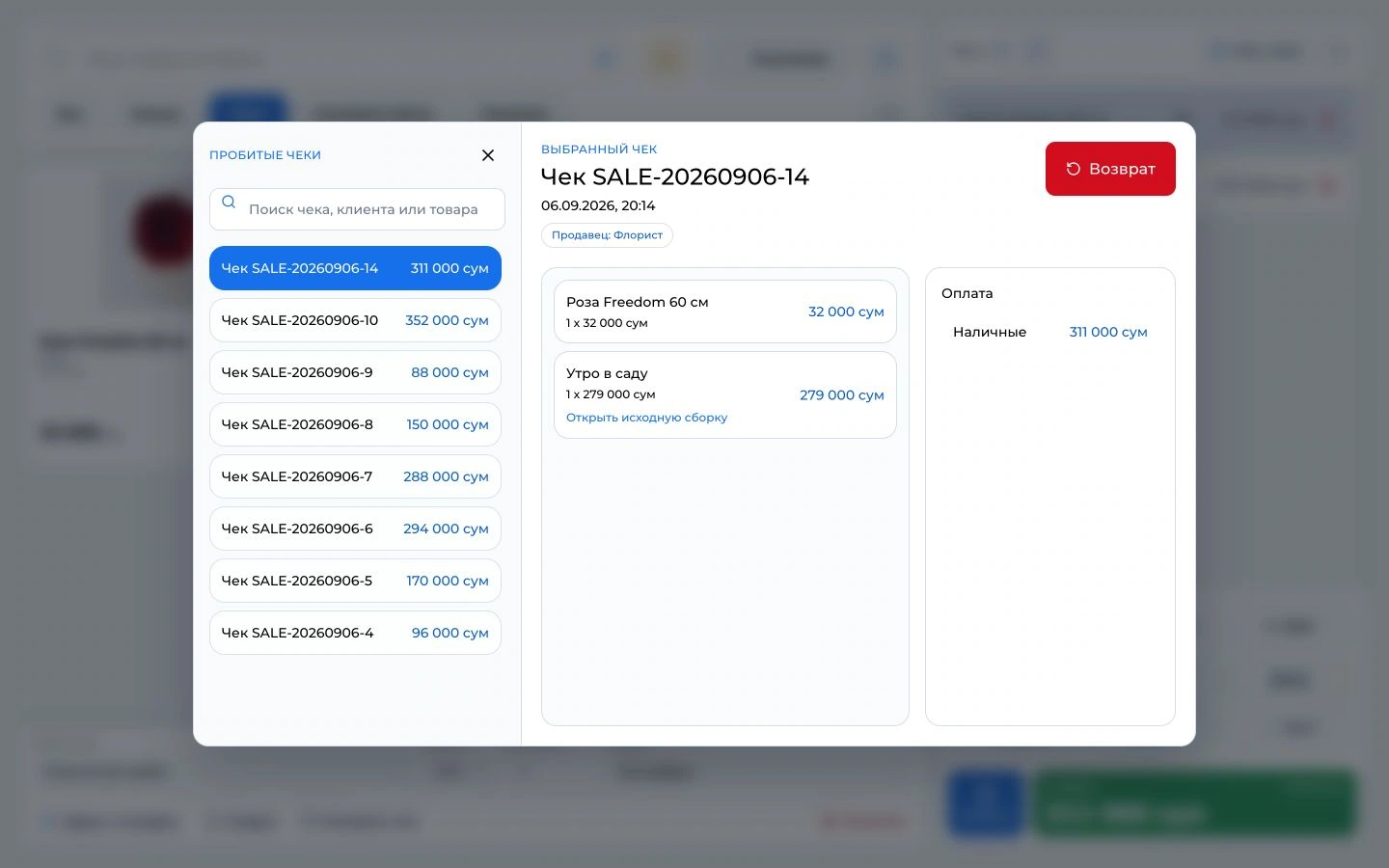
Task: Open the Открыть исходную сборку link
Action: (646, 418)
